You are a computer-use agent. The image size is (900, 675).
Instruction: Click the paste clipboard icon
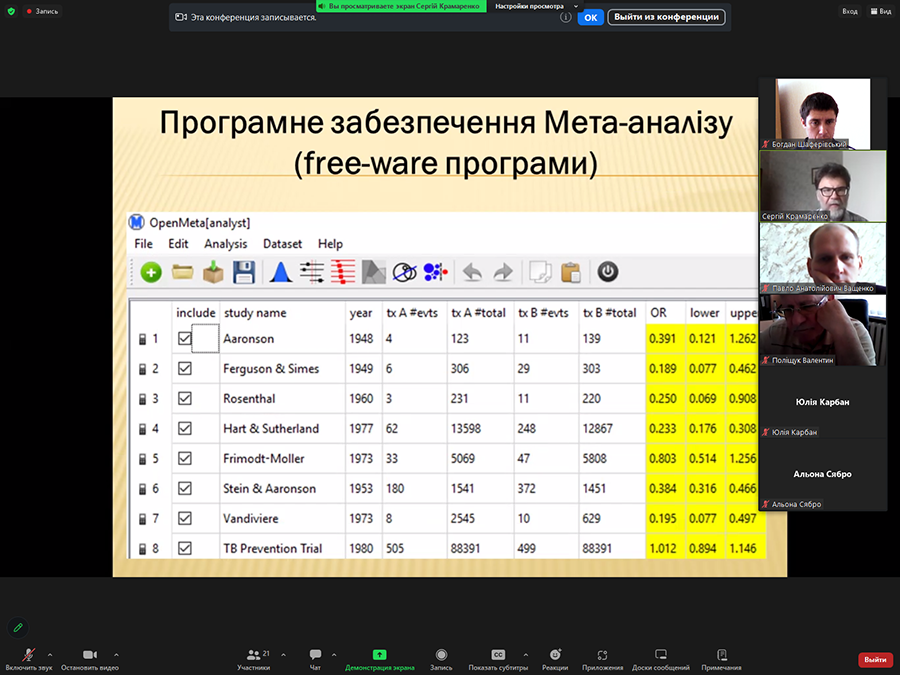click(x=571, y=272)
